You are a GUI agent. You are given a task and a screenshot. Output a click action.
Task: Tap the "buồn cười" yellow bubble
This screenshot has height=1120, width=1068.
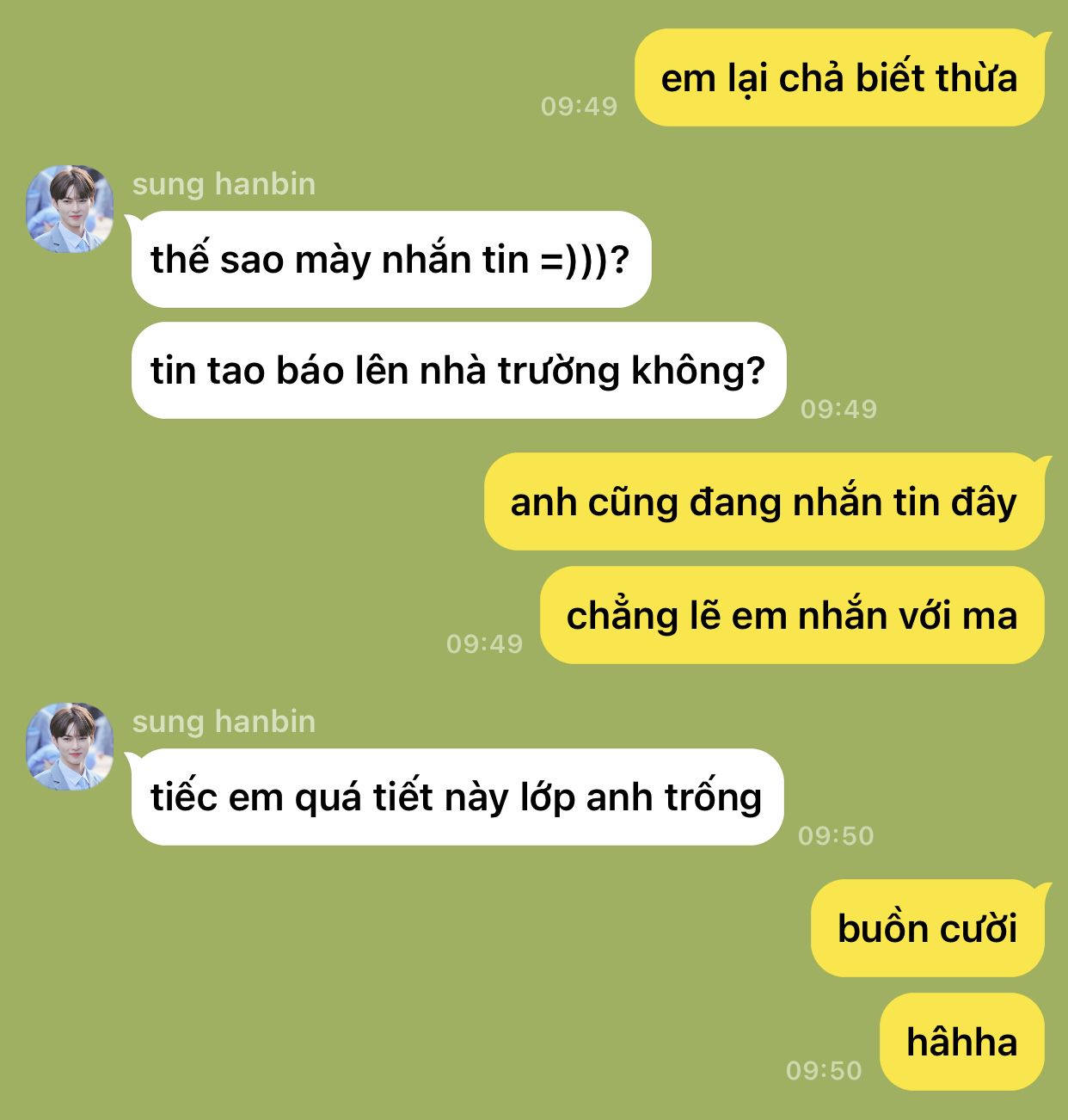pos(928,928)
